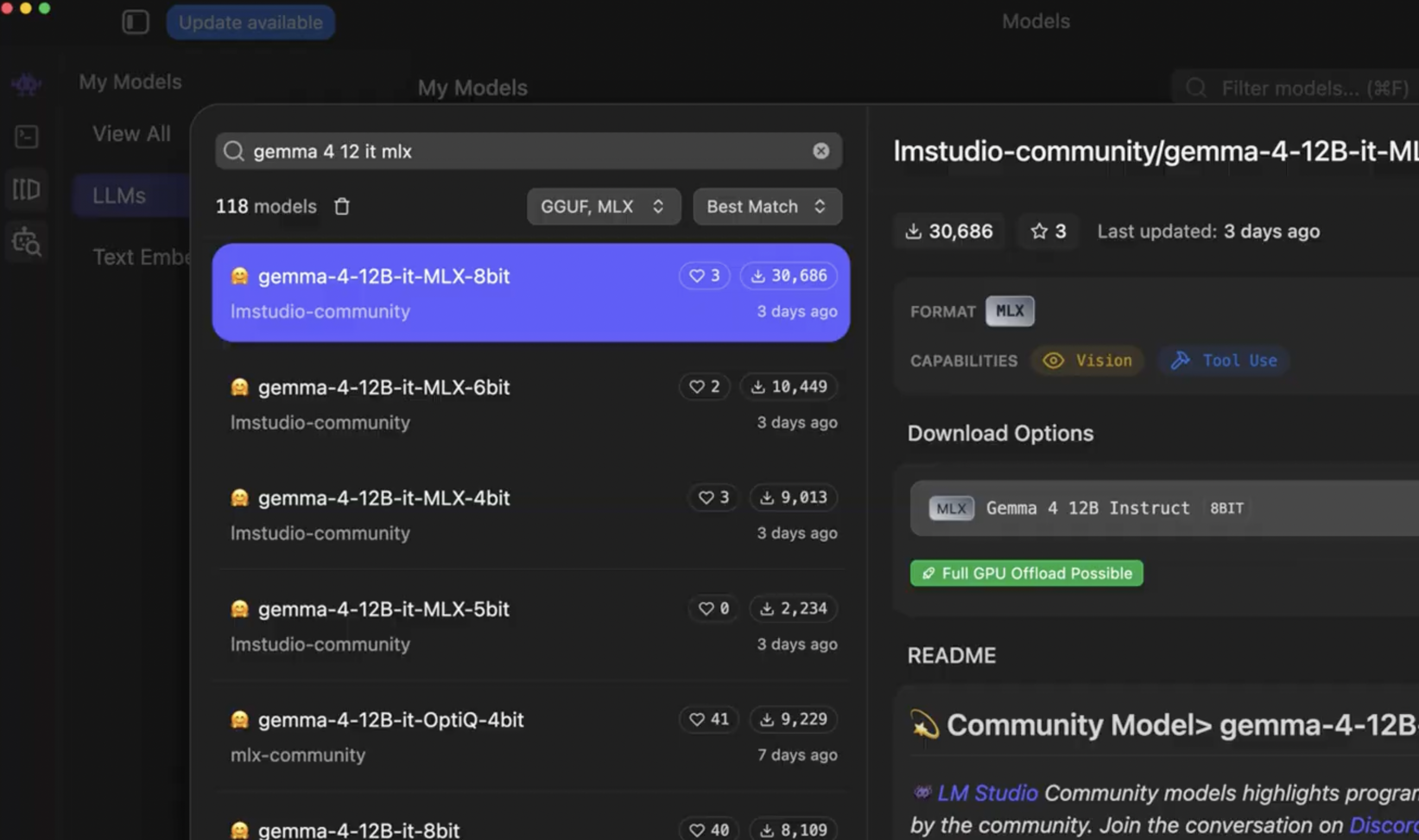The height and width of the screenshot is (840, 1419).
Task: Click the README section heading
Action: point(951,656)
